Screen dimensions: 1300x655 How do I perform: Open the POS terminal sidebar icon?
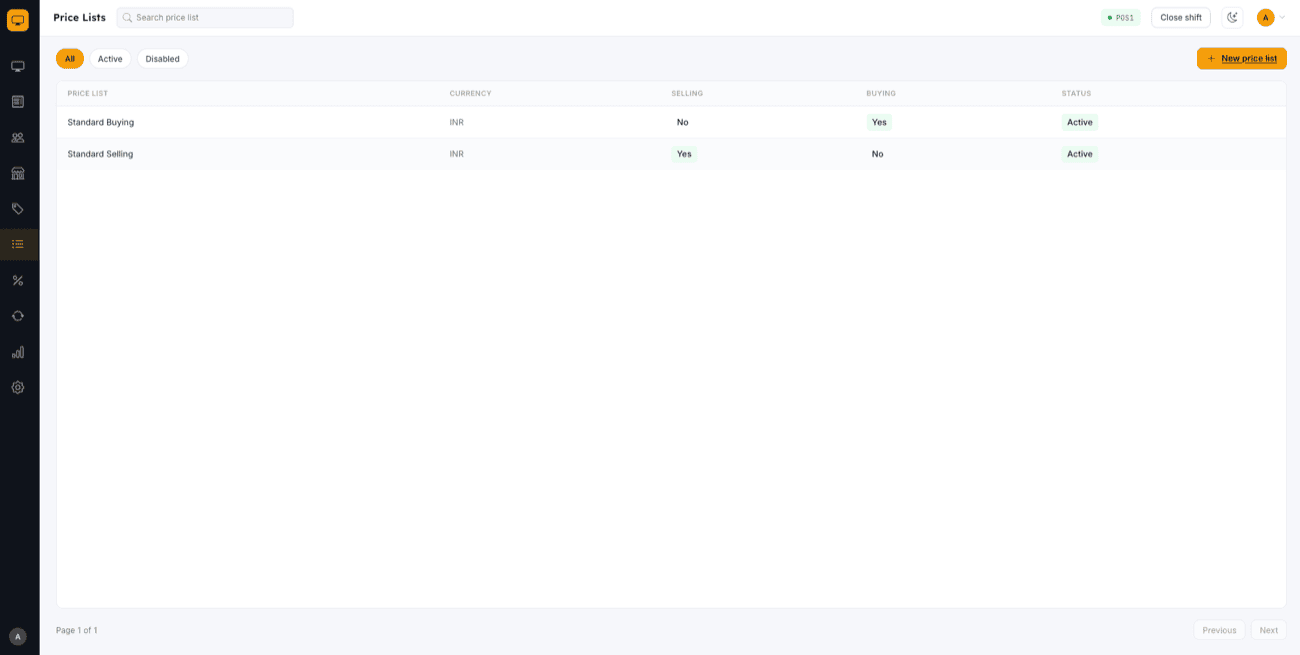18,66
